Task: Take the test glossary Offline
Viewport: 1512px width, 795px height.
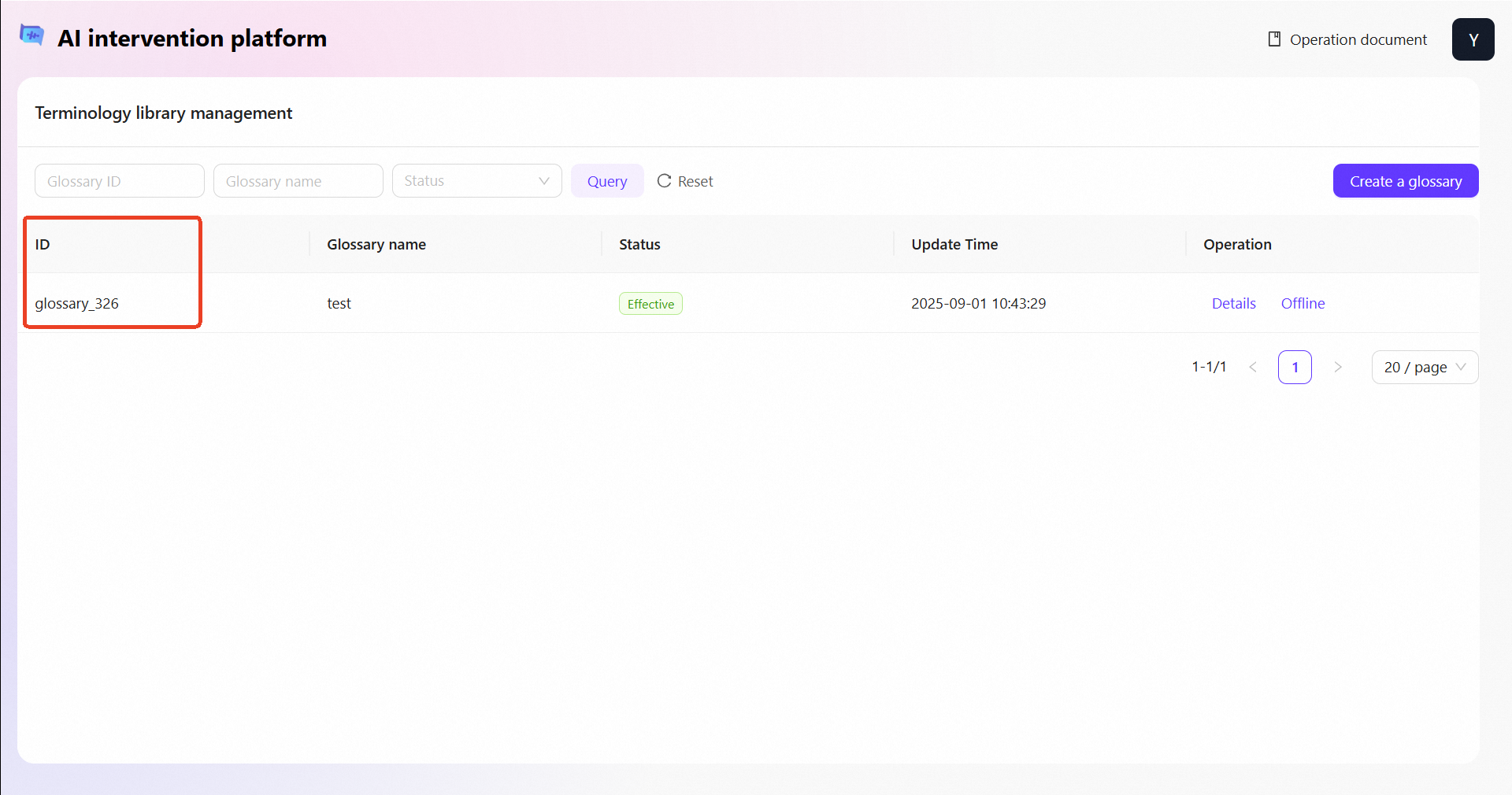Action: coord(1303,304)
